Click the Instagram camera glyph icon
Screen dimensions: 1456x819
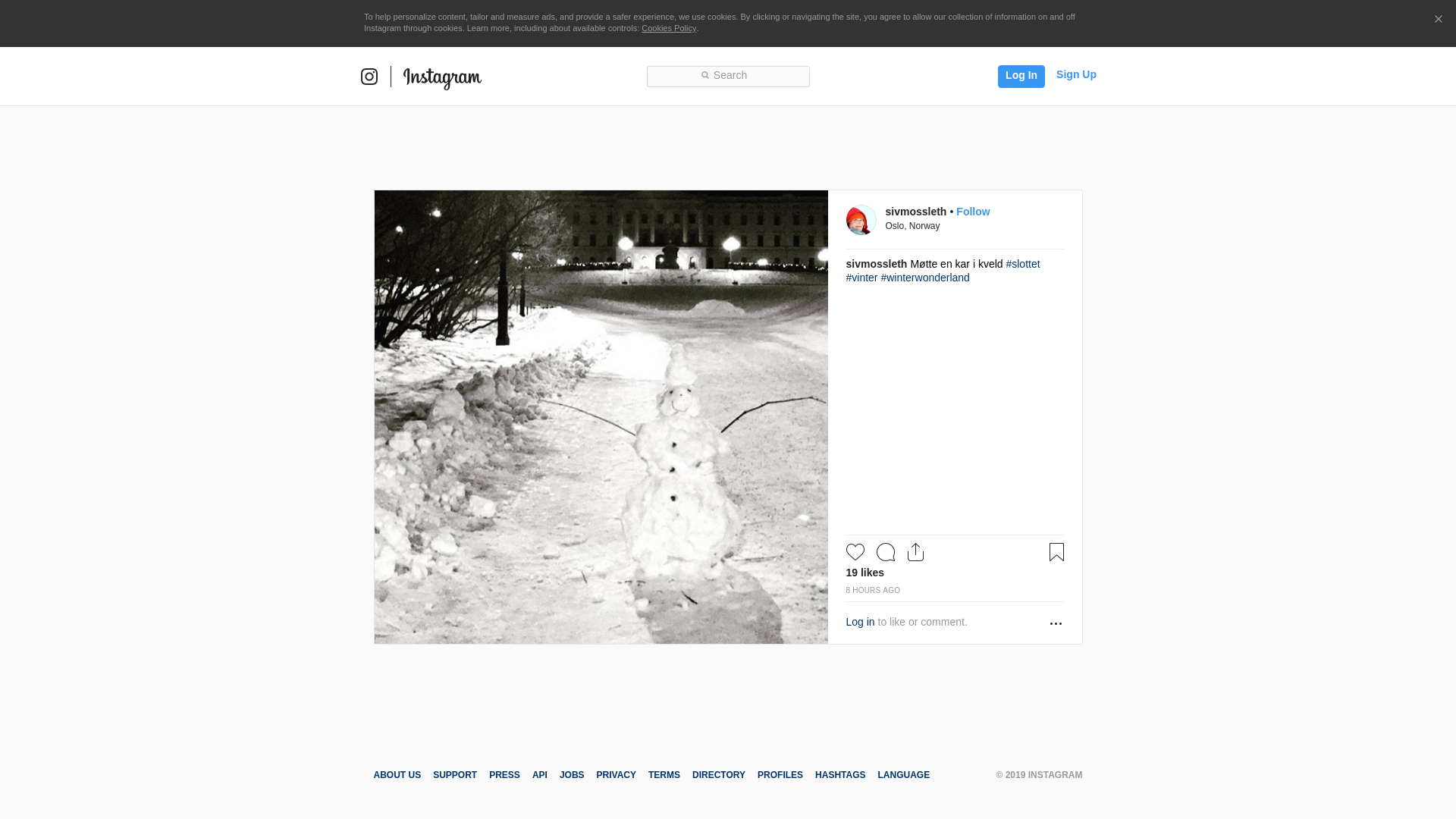[x=369, y=77]
